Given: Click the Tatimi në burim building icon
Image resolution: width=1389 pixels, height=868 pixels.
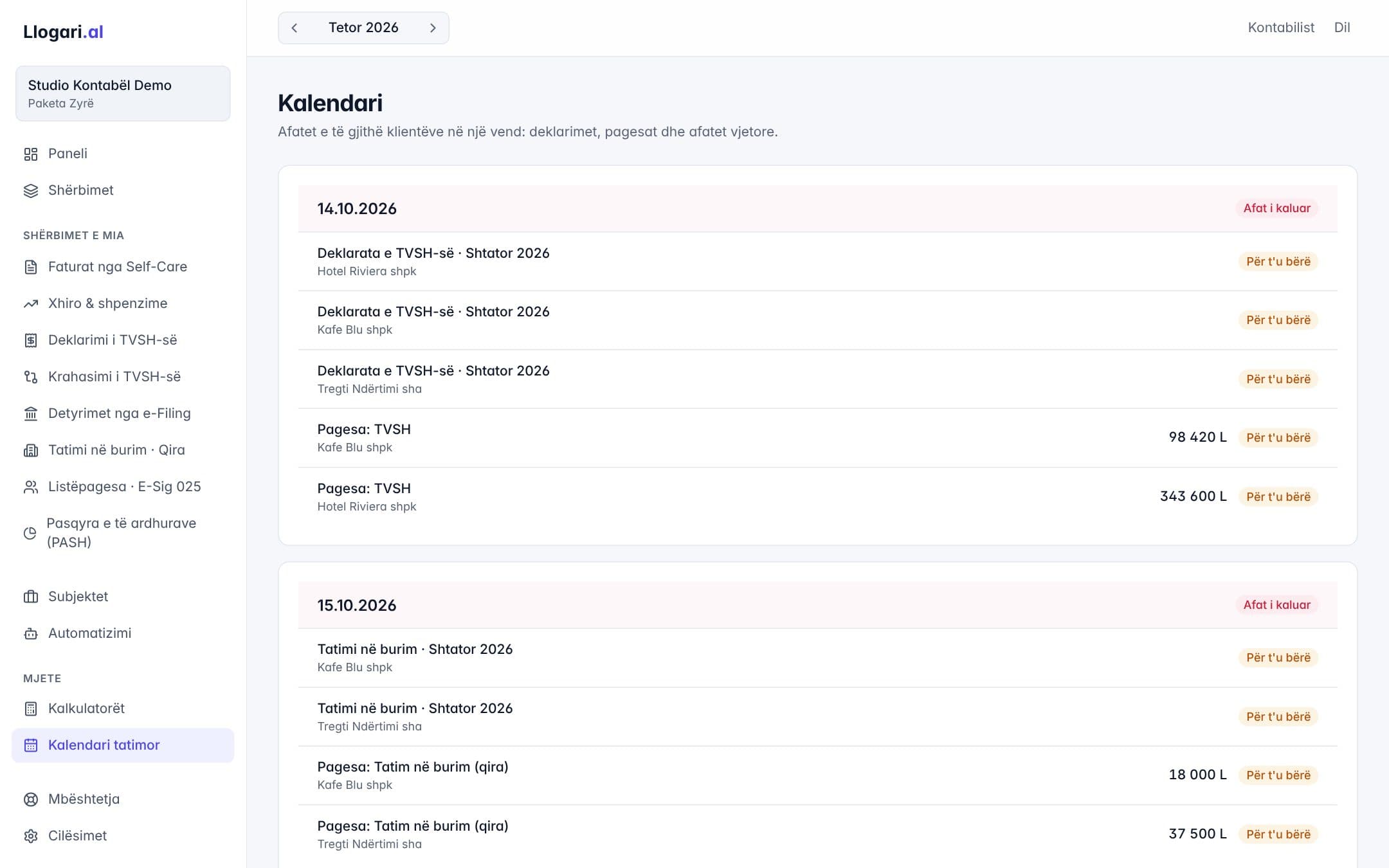Looking at the screenshot, I should coord(31,450).
